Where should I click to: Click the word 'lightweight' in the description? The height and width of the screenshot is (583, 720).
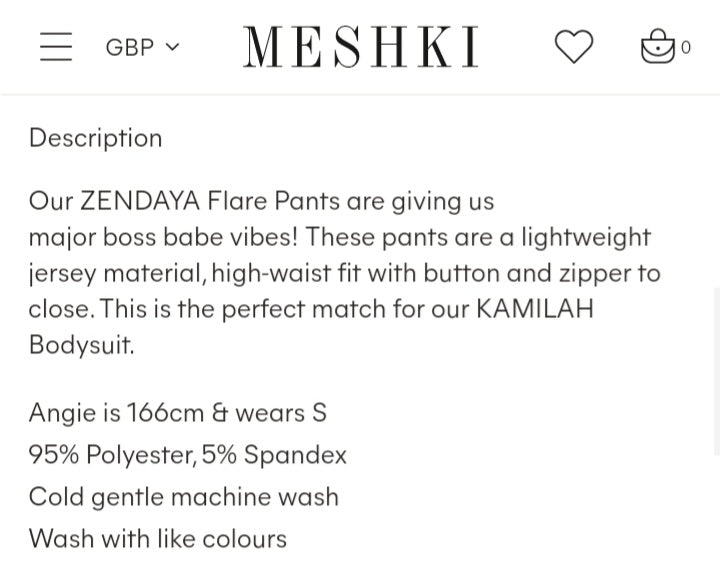pos(586,237)
